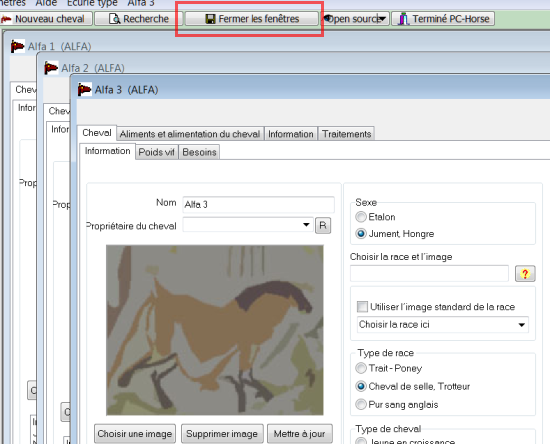Image resolution: width=550 pixels, height=444 pixels.
Task: Click the magnifier icon on Recherche
Action: click(114, 19)
